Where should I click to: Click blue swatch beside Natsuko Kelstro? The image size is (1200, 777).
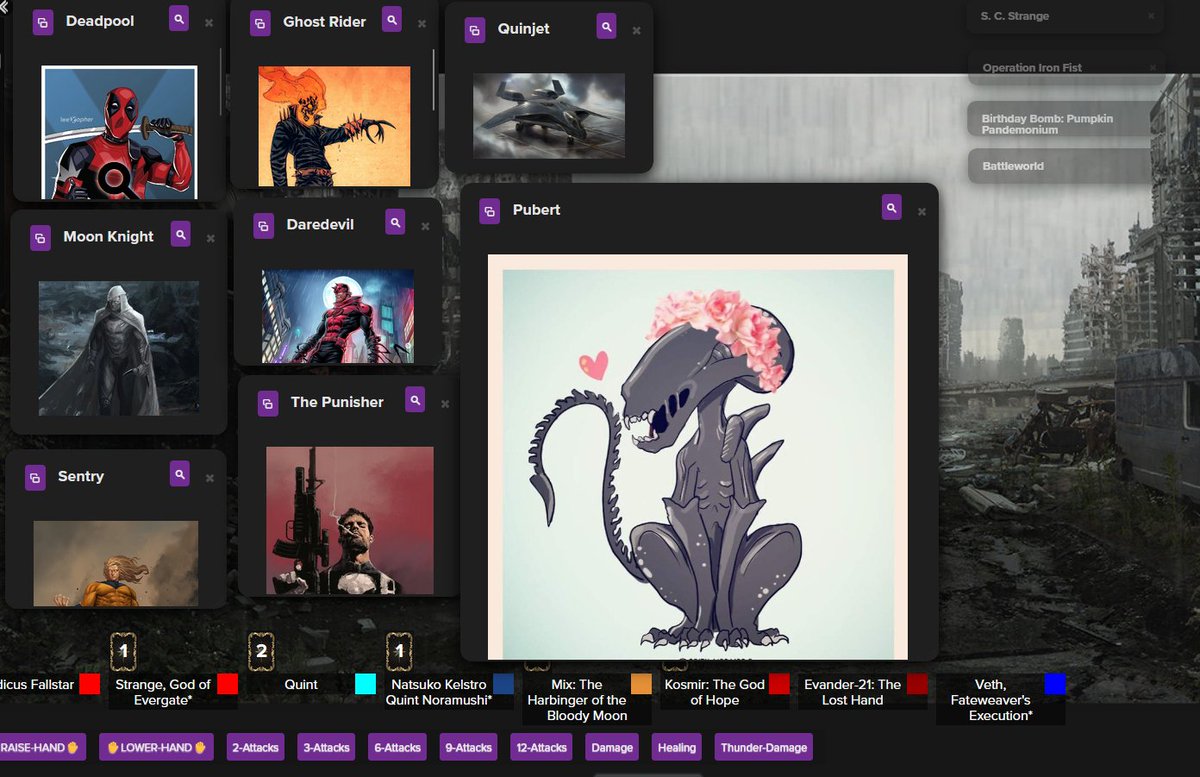[x=504, y=684]
